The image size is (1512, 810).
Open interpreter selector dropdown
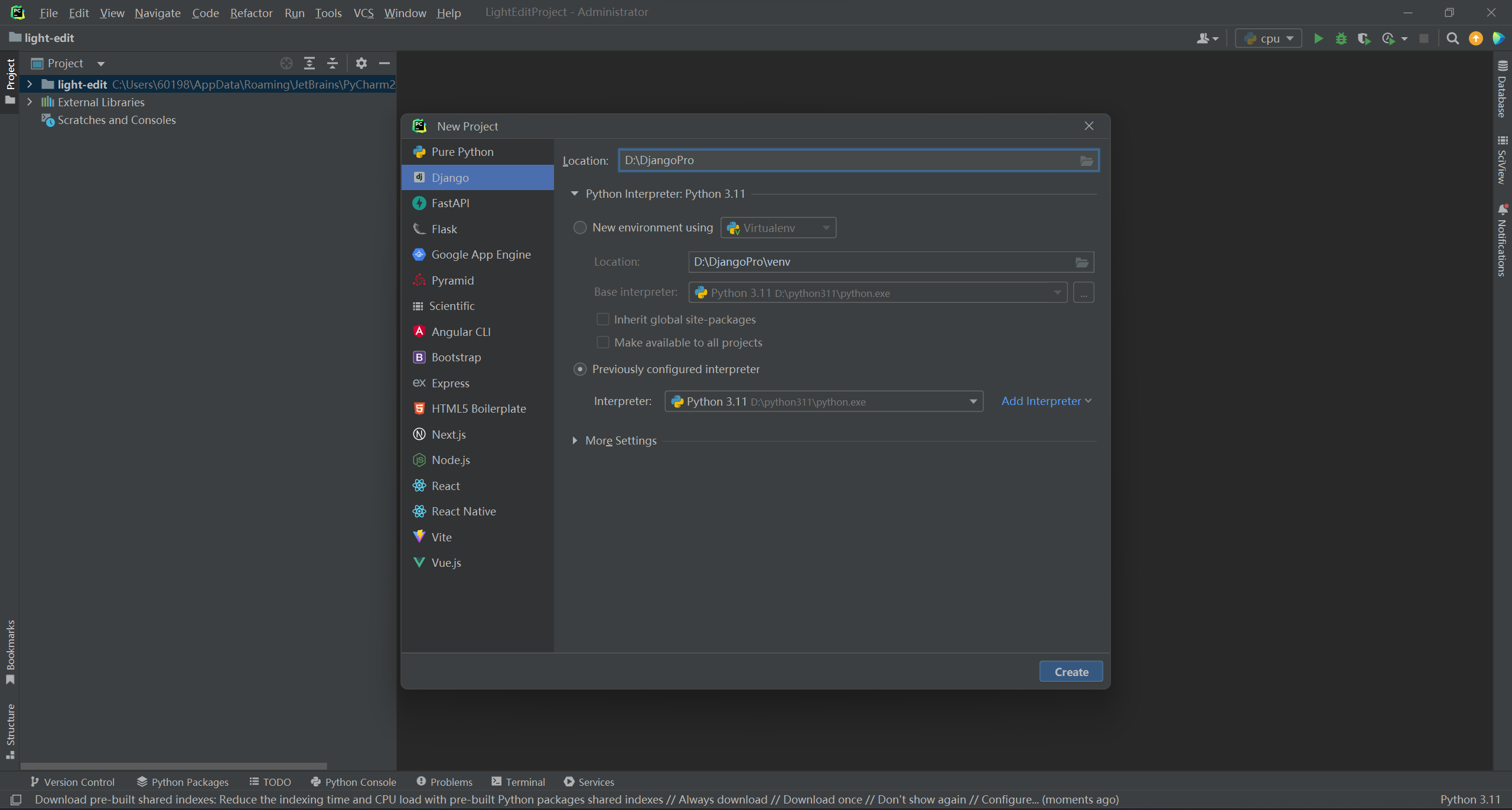972,401
